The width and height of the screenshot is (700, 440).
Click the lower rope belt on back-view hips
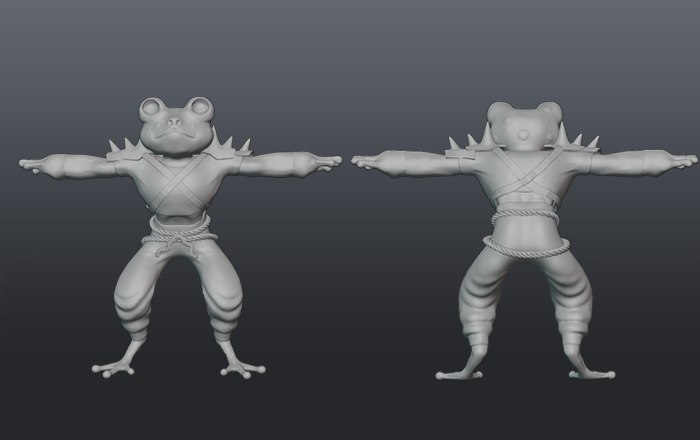tap(525, 245)
